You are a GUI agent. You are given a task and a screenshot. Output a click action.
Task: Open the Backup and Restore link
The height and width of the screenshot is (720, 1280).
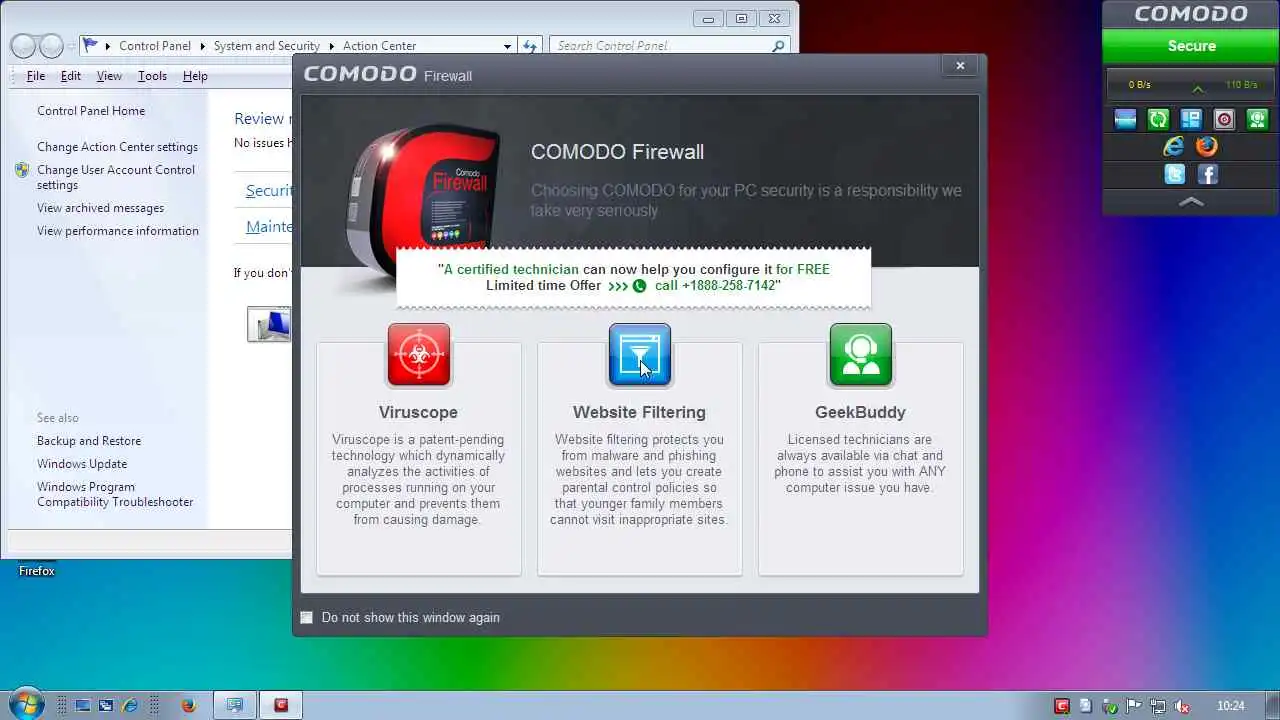pyautogui.click(x=89, y=441)
